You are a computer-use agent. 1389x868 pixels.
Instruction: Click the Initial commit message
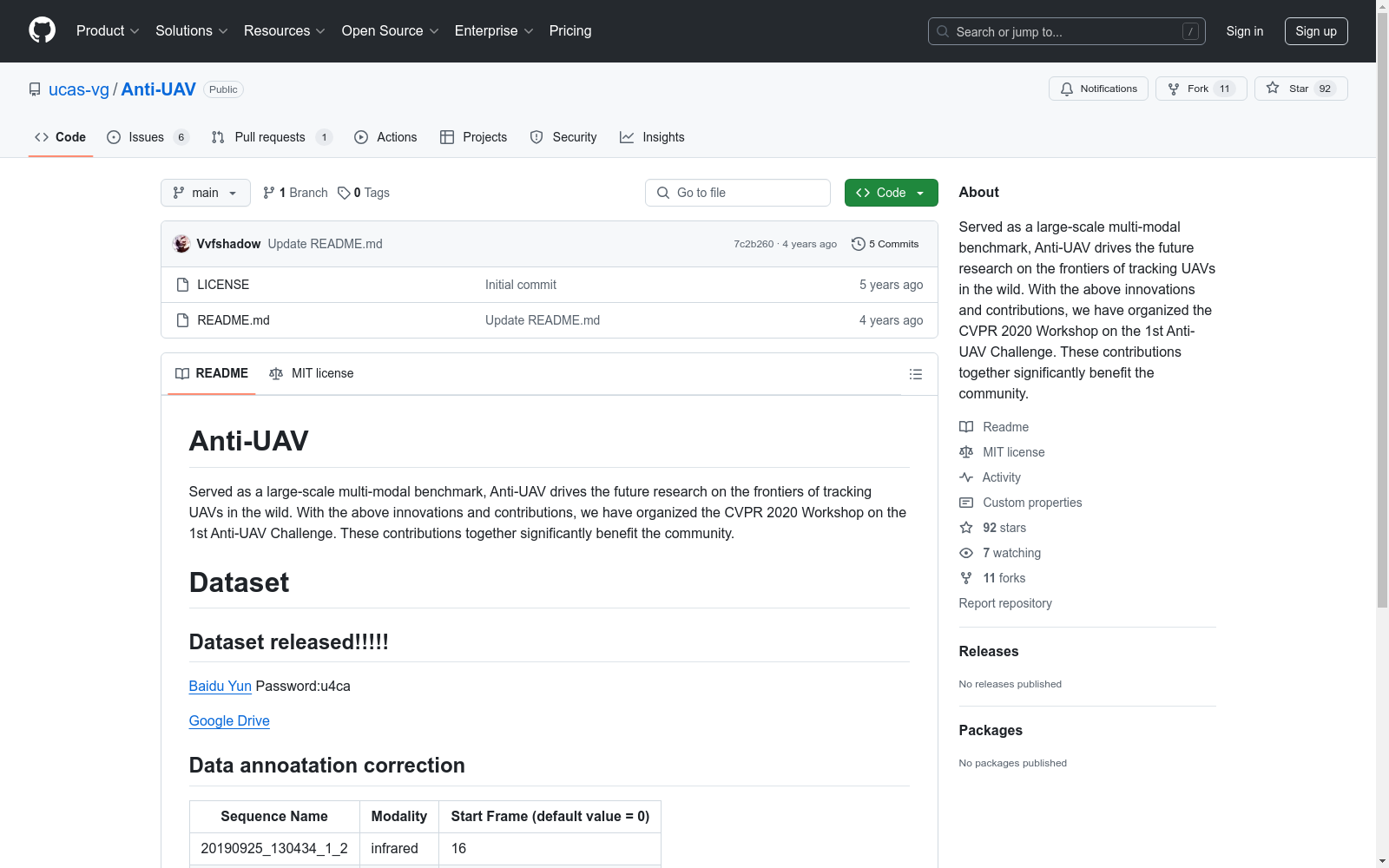(521, 285)
